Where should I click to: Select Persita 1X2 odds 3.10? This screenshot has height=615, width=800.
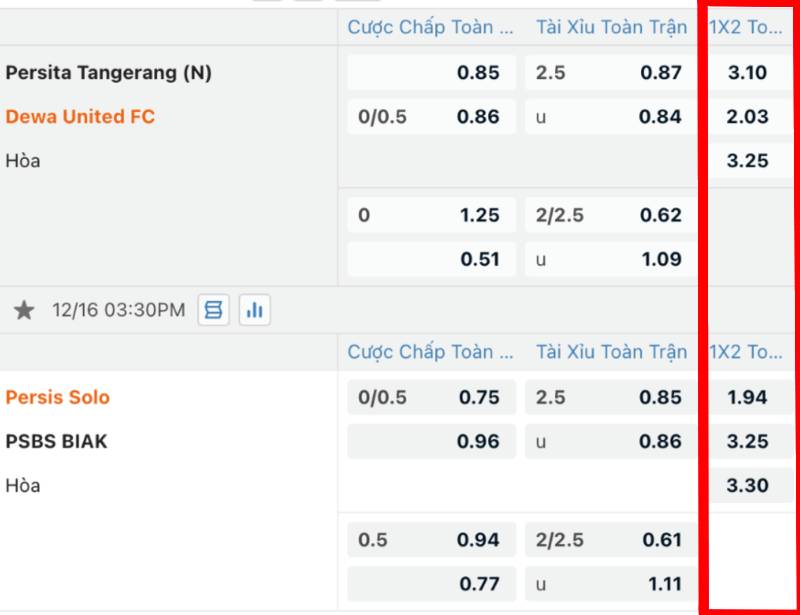(x=748, y=73)
